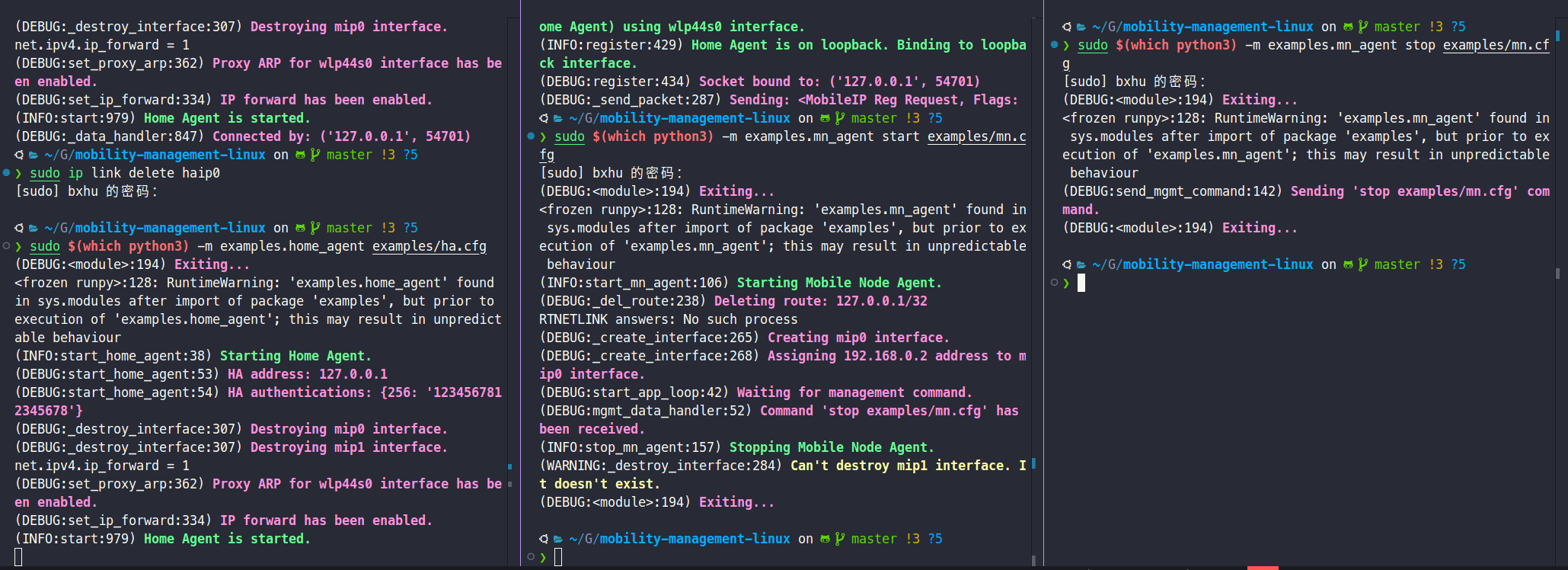Image resolution: width=1568 pixels, height=570 pixels.
Task: Open underlined 'examples/mn.cf' path in the stop command
Action: (1496, 45)
